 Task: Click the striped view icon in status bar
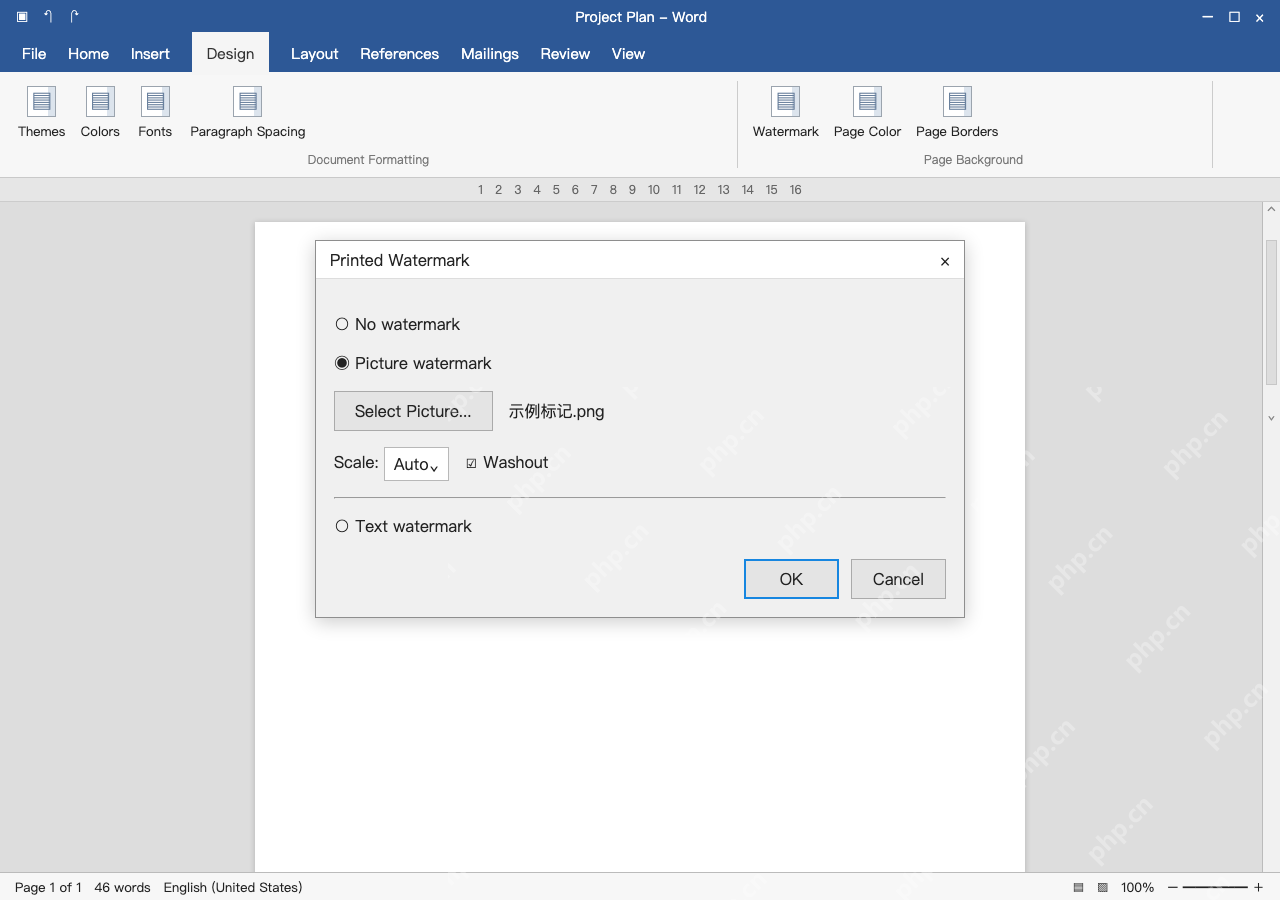click(x=1079, y=888)
